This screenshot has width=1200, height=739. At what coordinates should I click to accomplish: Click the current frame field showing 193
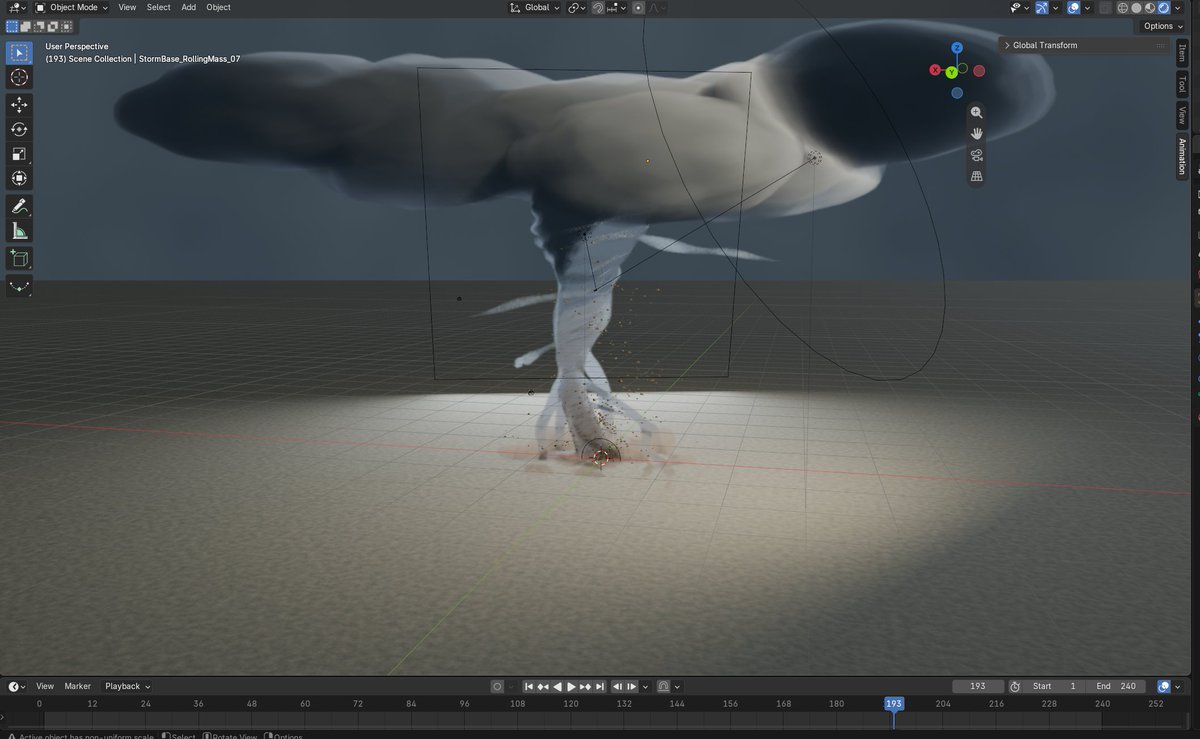978,686
